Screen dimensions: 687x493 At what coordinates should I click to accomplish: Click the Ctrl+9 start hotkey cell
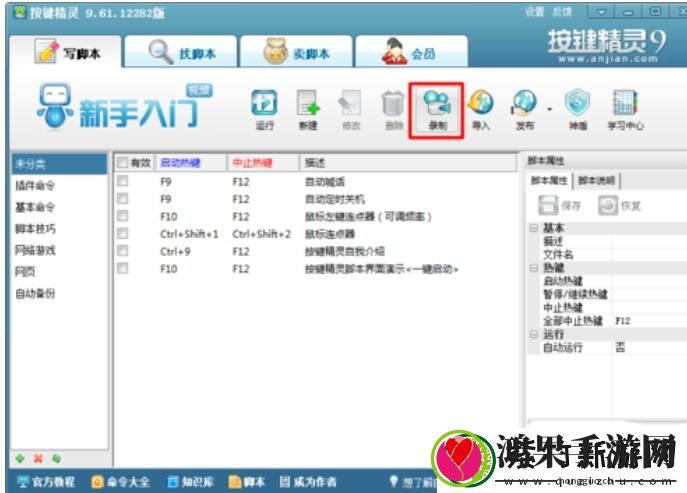coord(175,252)
